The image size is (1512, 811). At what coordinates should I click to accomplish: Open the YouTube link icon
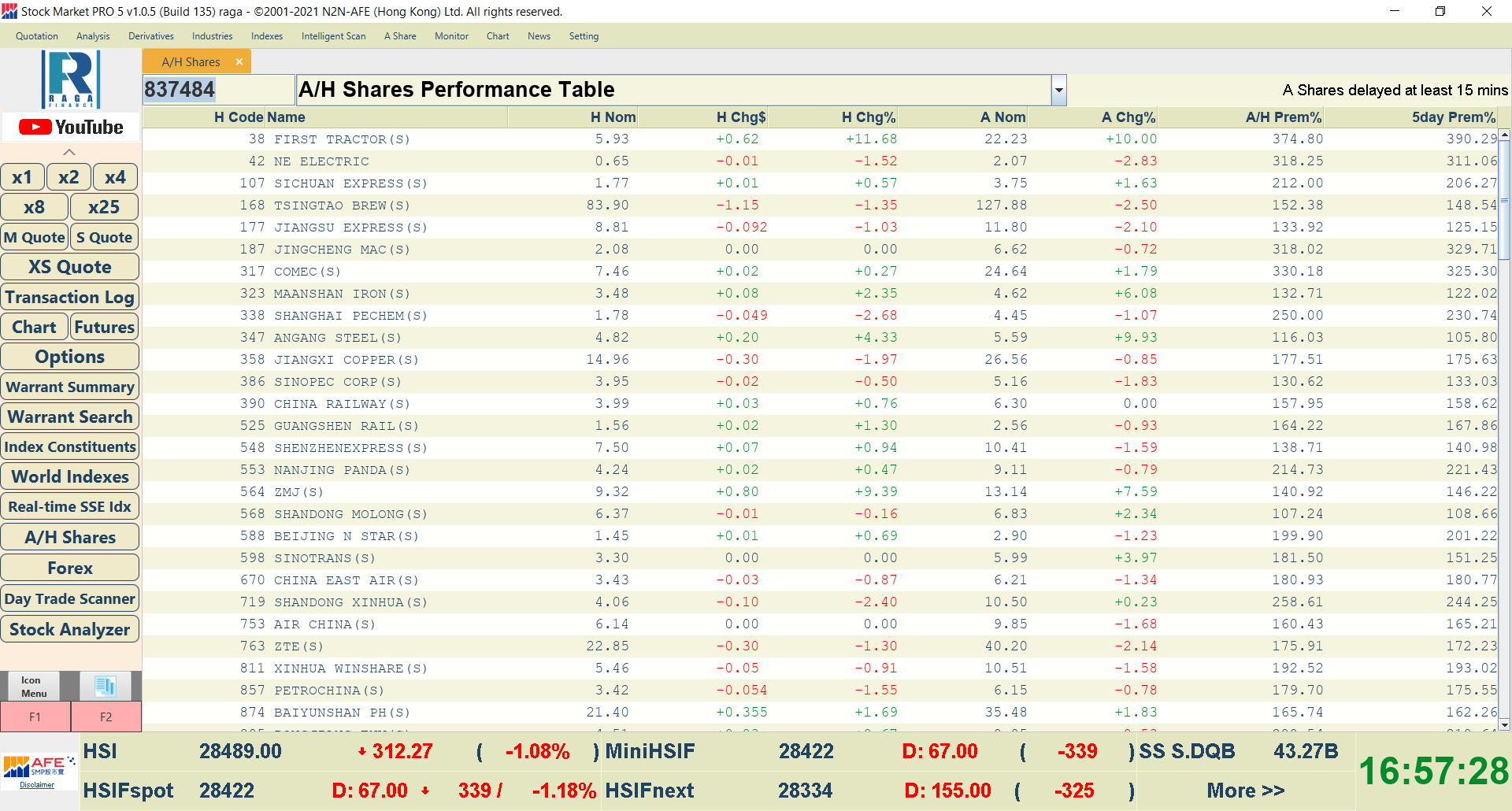[71, 127]
